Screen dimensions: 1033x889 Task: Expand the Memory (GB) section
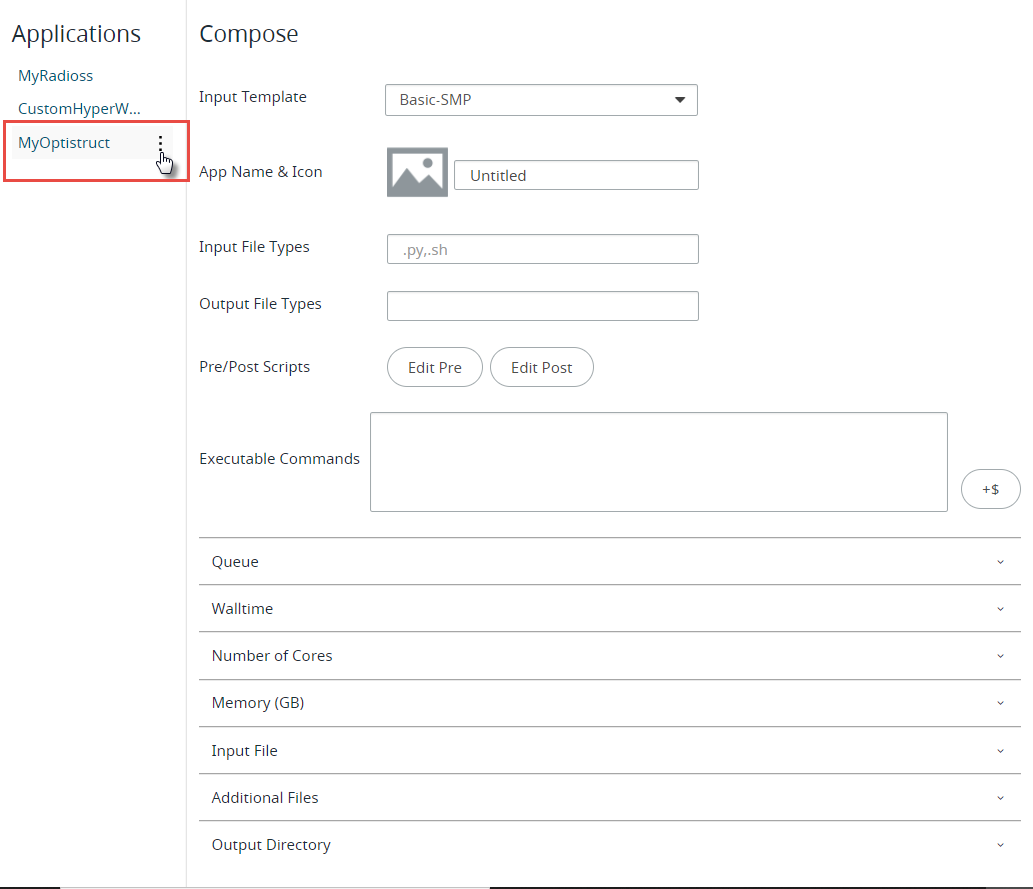pos(609,703)
